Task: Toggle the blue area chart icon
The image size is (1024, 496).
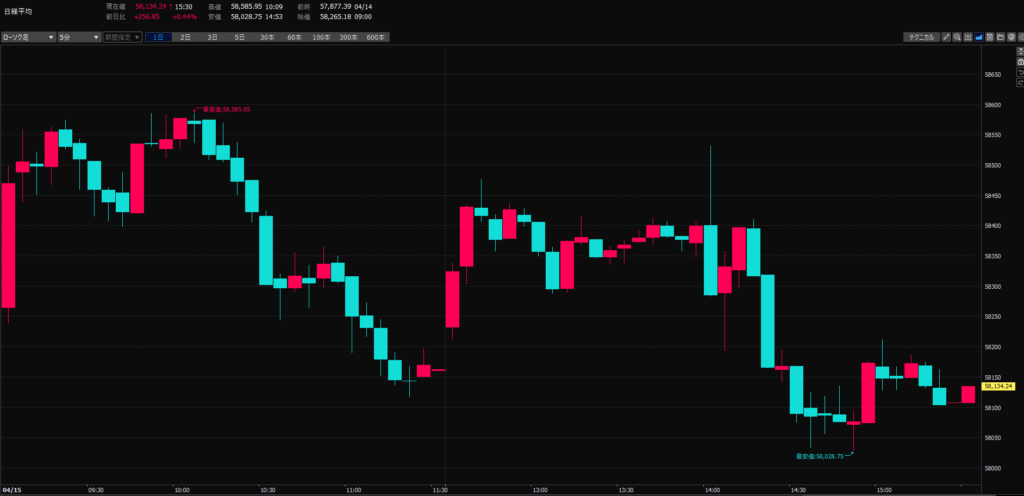Action: 977,37
